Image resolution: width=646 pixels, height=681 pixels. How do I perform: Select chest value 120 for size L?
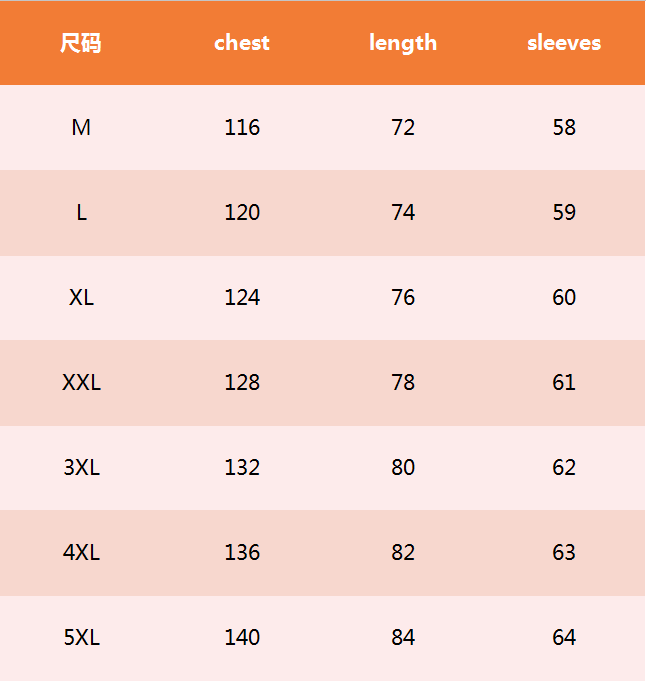(x=242, y=213)
